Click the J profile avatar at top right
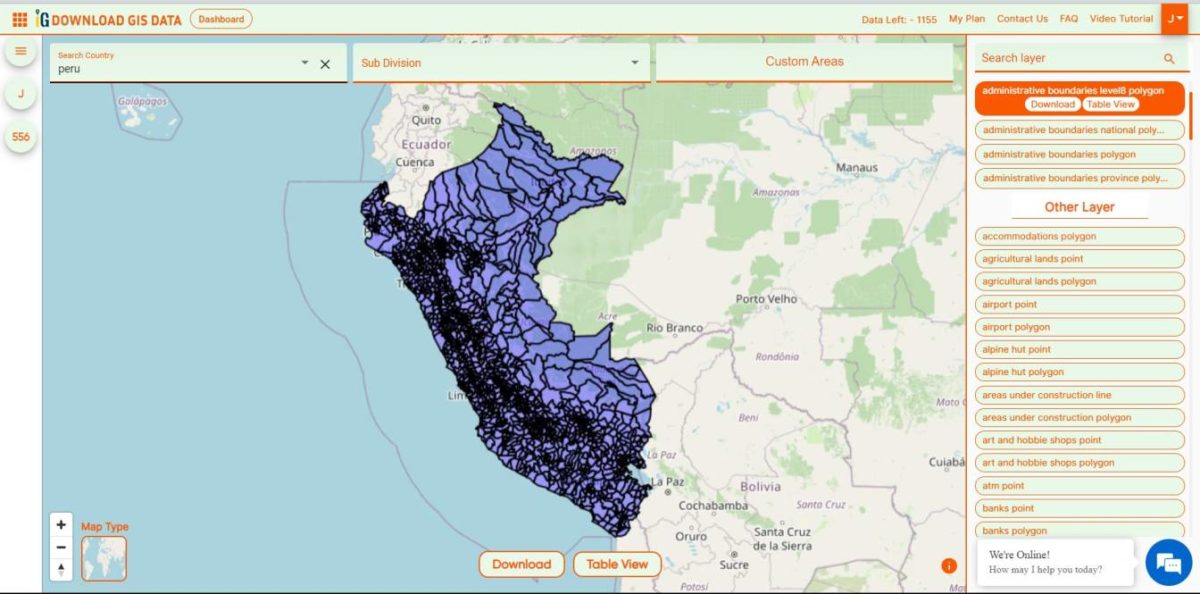Image resolution: width=1200 pixels, height=594 pixels. [x=1177, y=17]
